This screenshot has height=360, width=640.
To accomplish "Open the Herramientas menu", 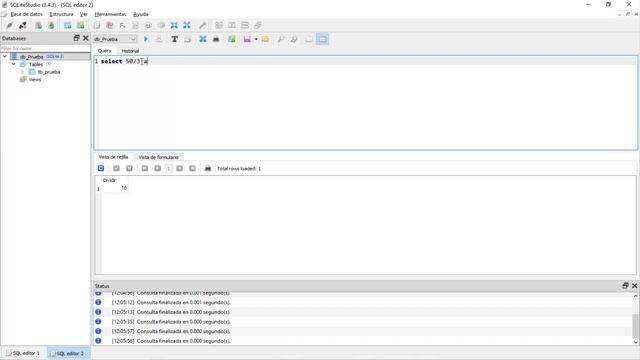I will [110, 14].
